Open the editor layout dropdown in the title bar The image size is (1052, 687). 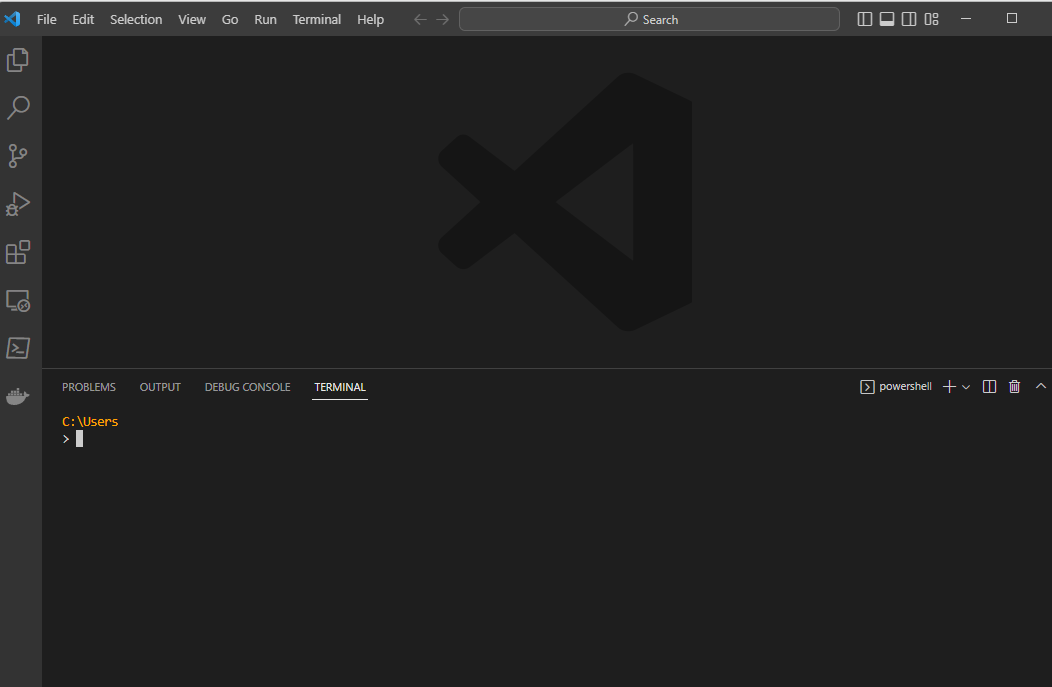908,18
